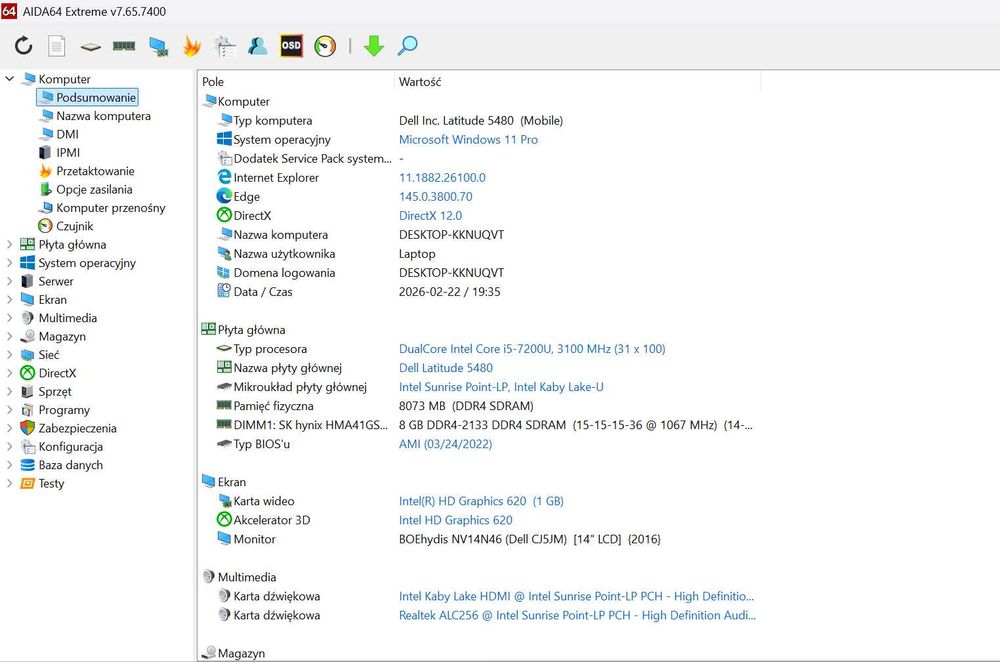Click Intel Sunrise Point-LP chipset link
Image resolution: width=1000 pixels, height=662 pixels.
tap(501, 387)
